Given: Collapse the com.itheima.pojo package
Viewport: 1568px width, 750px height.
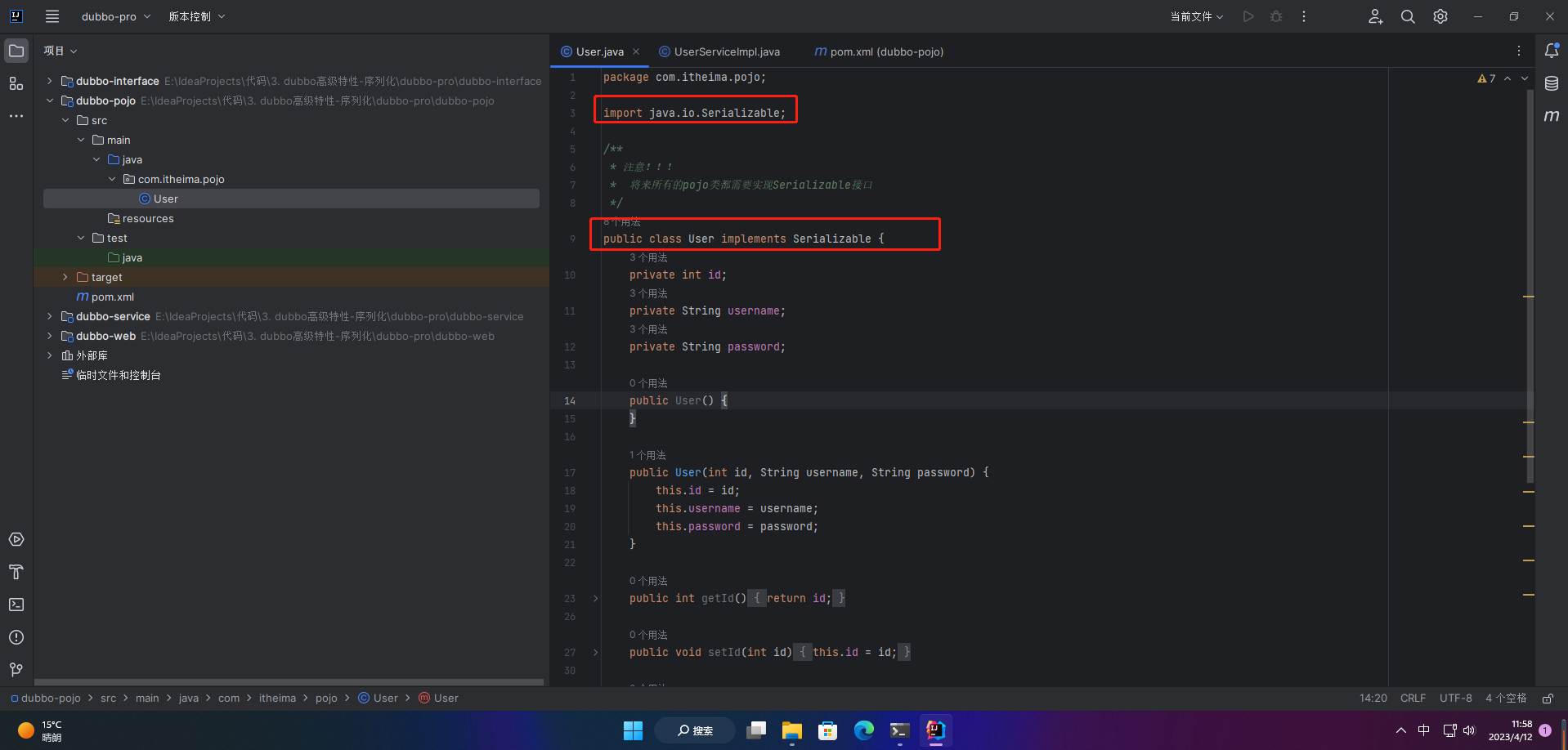Looking at the screenshot, I should [112, 179].
